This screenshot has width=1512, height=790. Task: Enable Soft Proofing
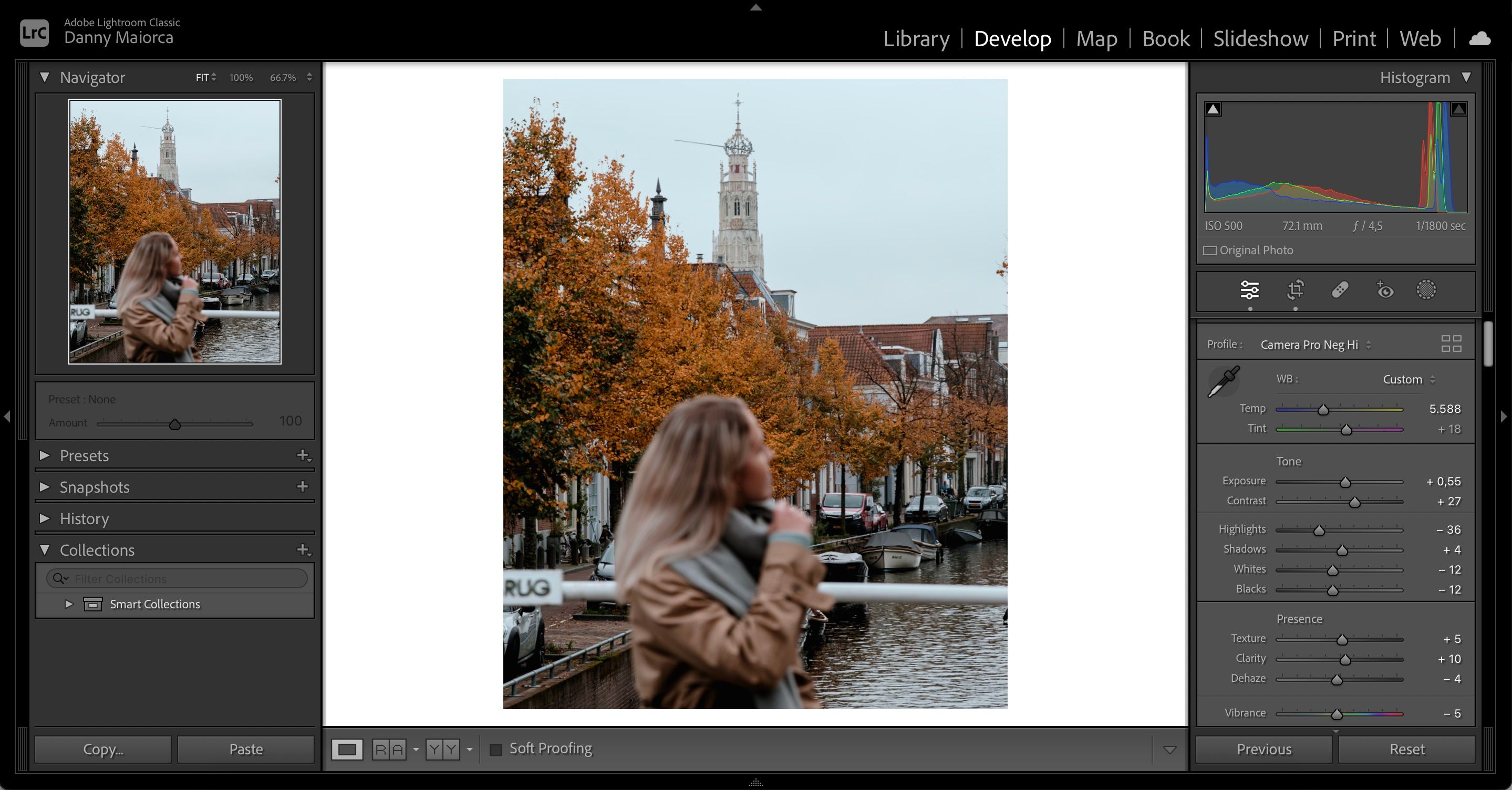[x=496, y=749]
